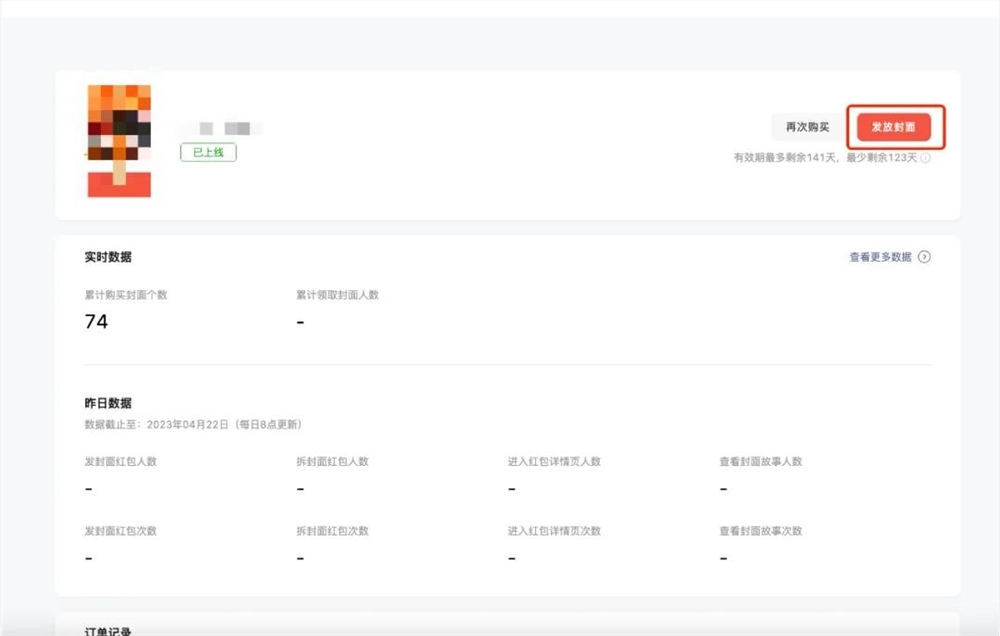Click the circular arrow icon beside 查看更多数据
The height and width of the screenshot is (636, 1000).
tap(925, 257)
